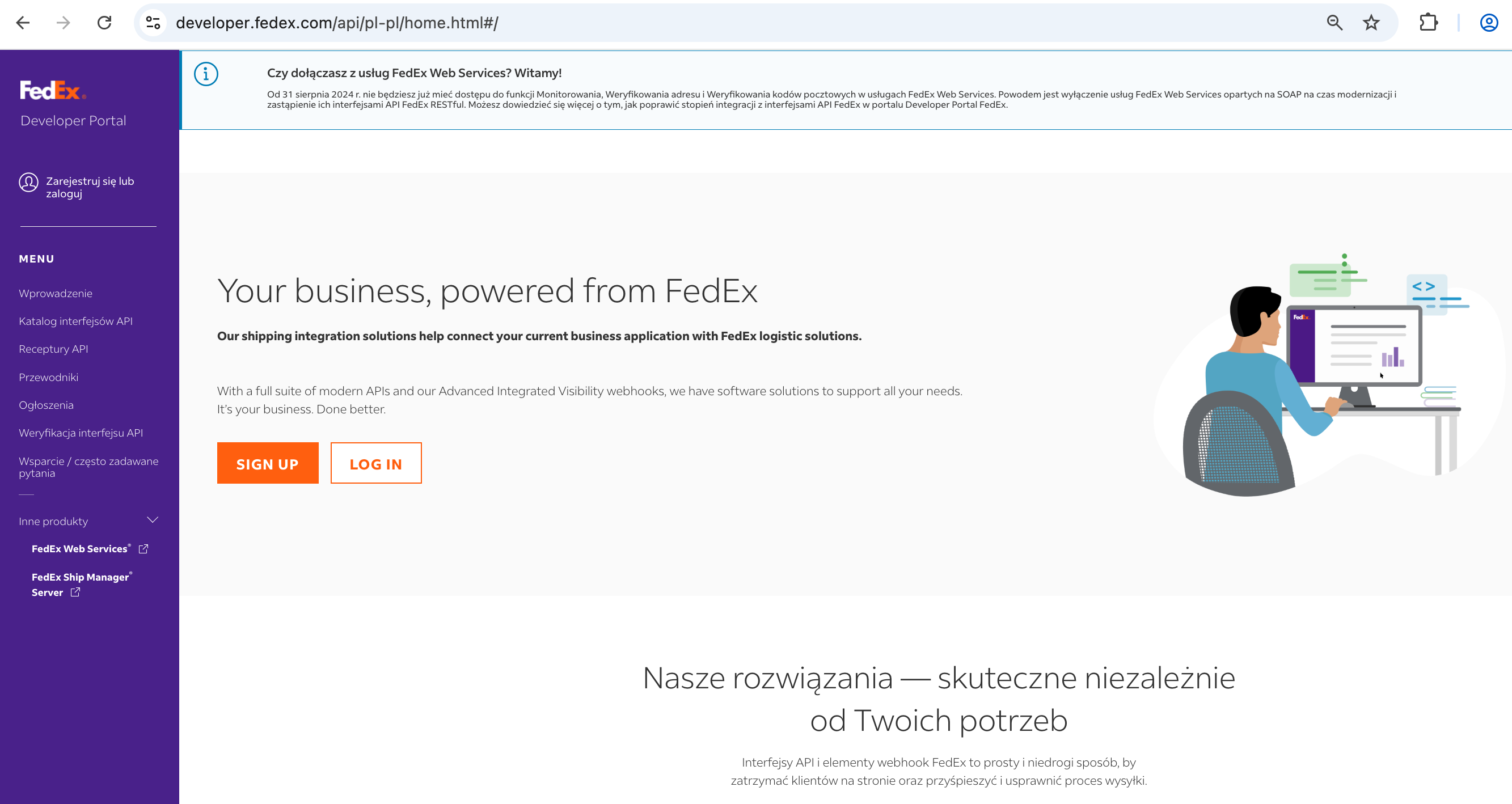View site information icon in address bar
This screenshot has width=1512, height=804.
pyautogui.click(x=153, y=23)
